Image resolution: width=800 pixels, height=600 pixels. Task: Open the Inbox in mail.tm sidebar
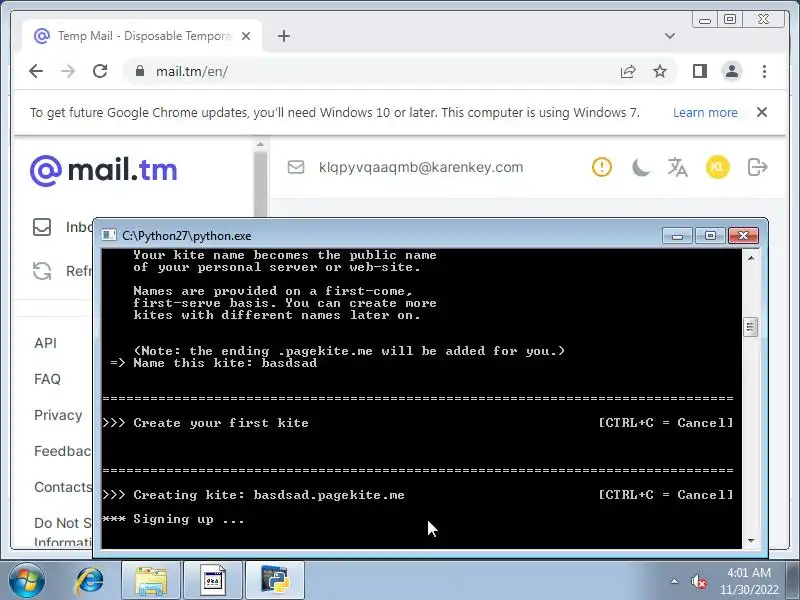(x=63, y=227)
